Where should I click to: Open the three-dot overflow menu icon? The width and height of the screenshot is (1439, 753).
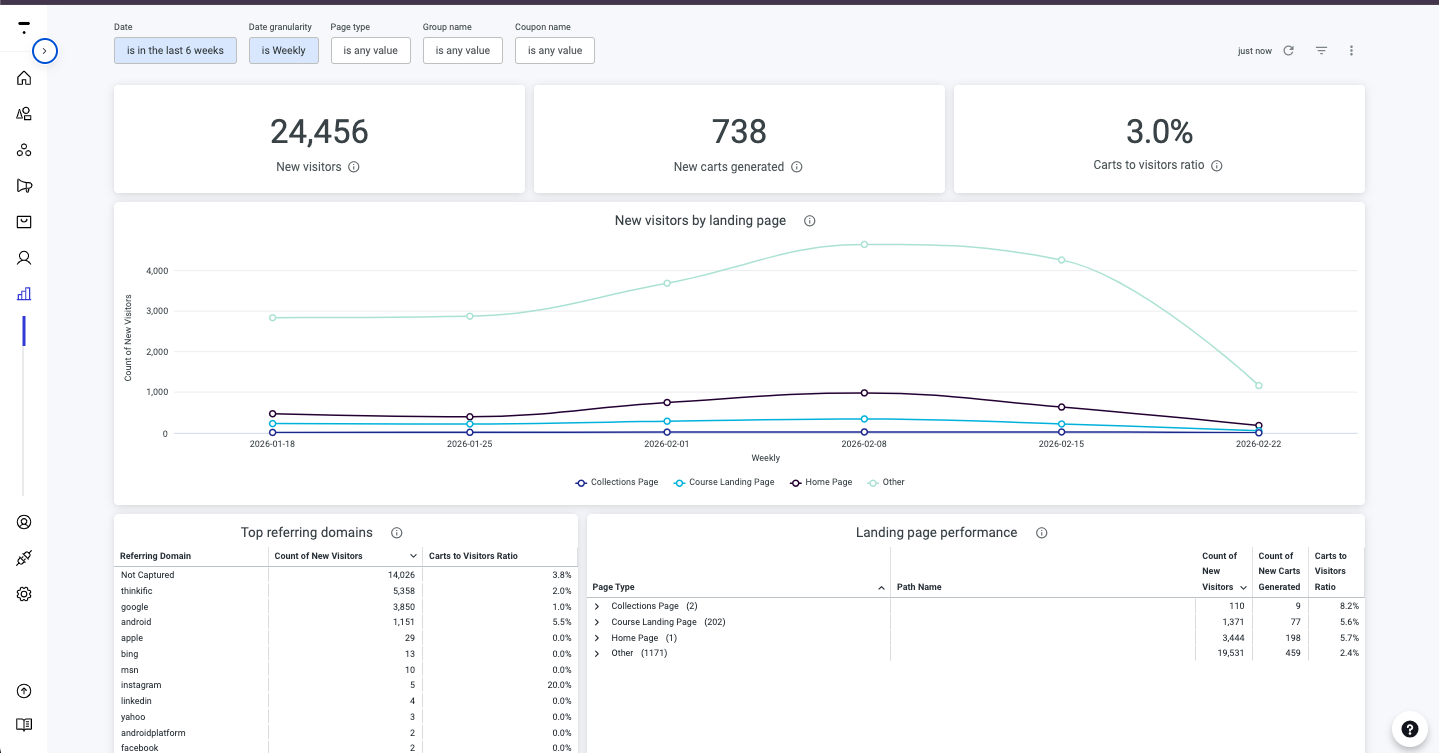pyautogui.click(x=1351, y=50)
